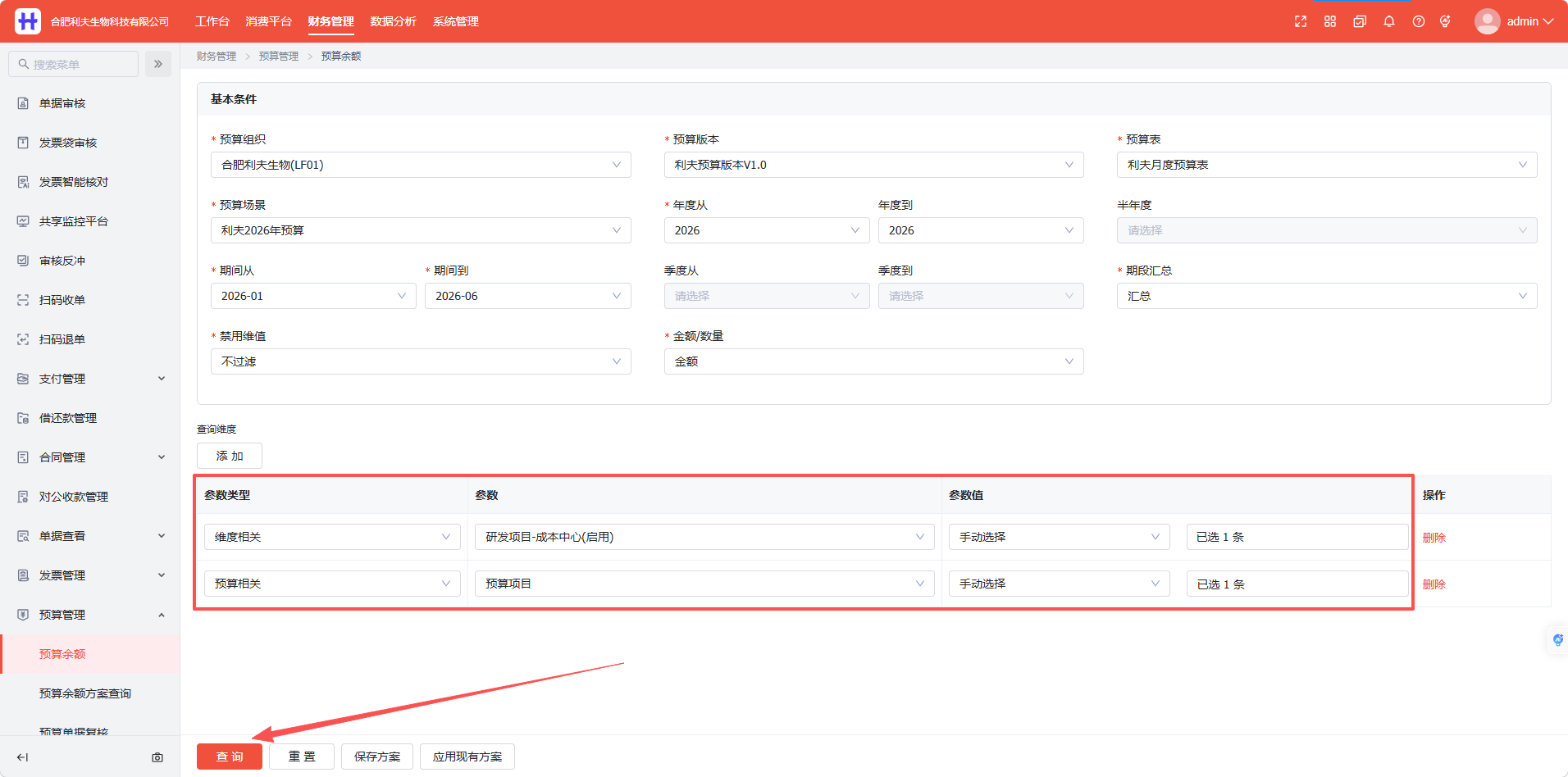
Task: Open the apps grid icon in the header
Action: (x=1330, y=21)
